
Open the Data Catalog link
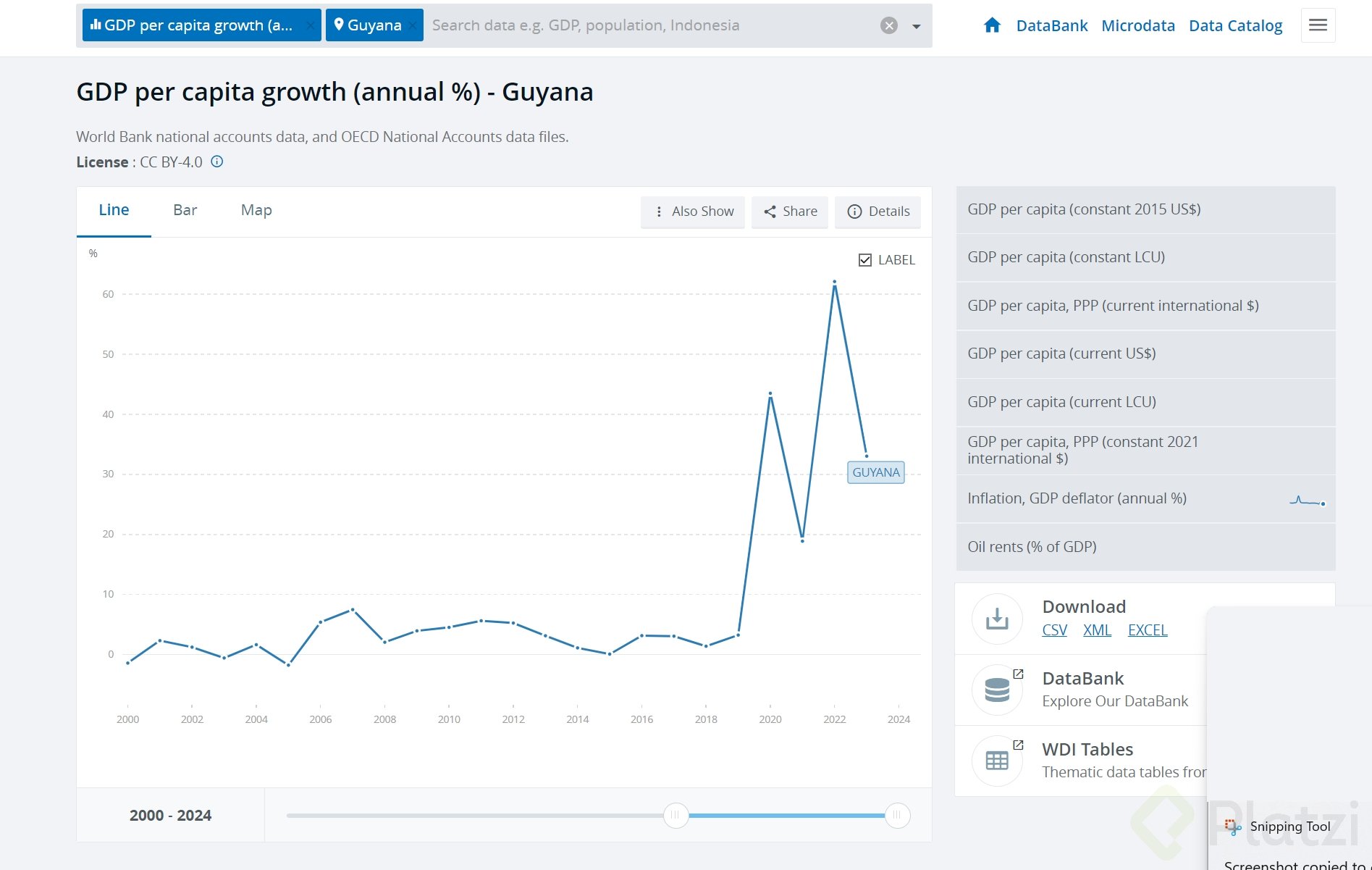pyautogui.click(x=1235, y=26)
